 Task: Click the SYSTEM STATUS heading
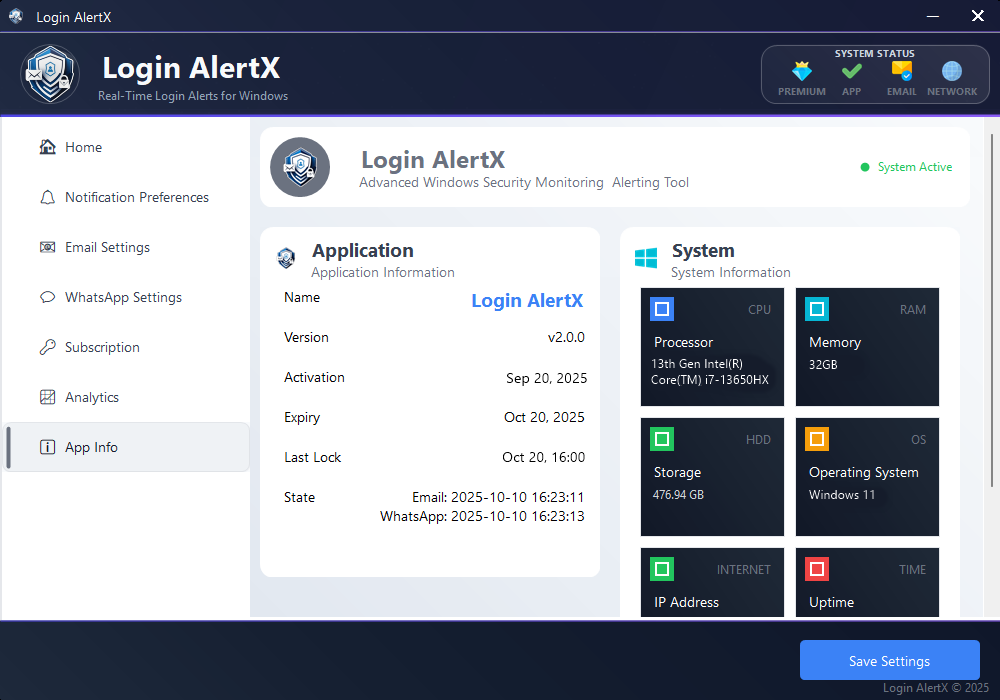(x=874, y=54)
